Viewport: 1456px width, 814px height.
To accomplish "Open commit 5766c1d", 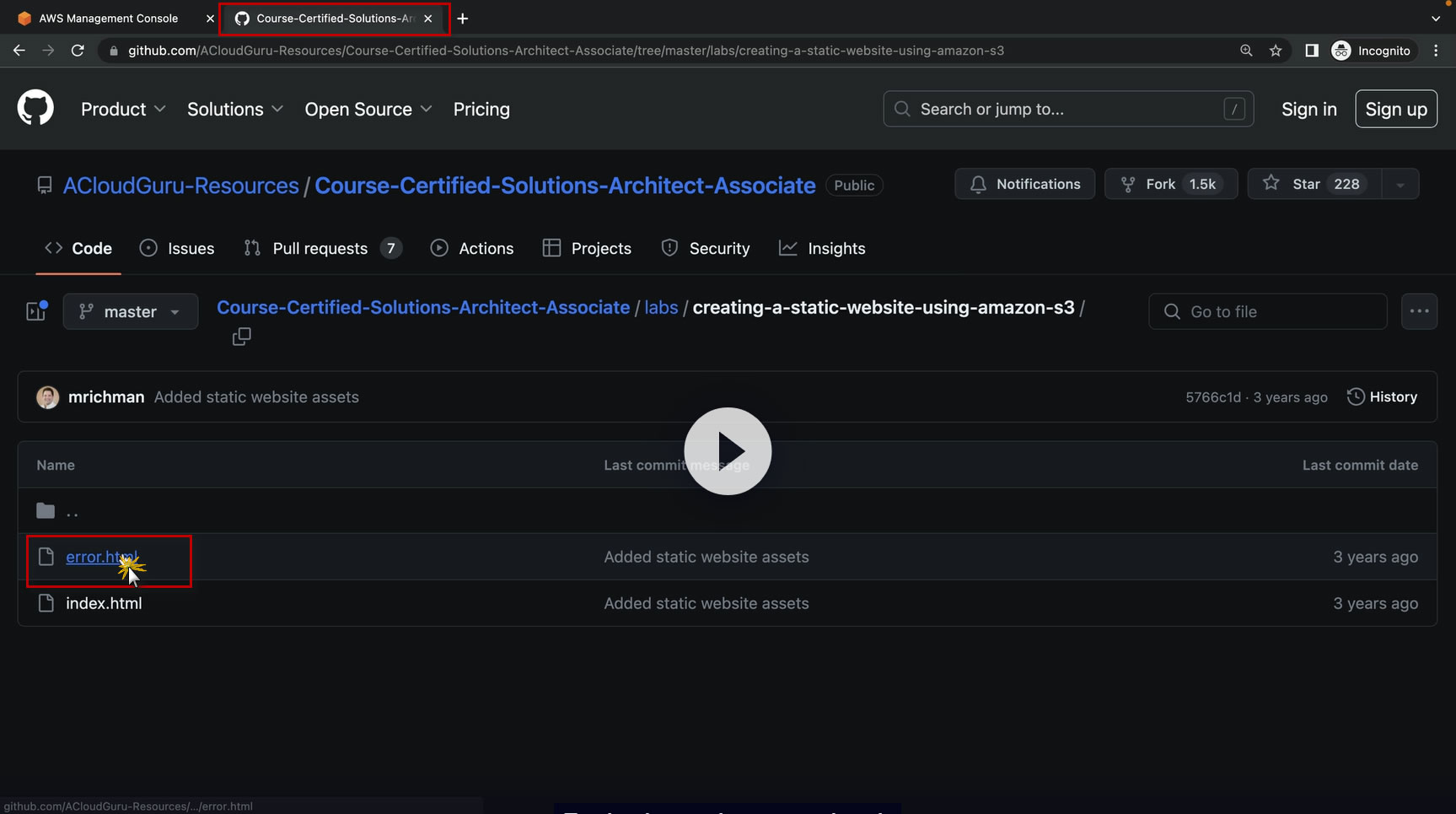I will (1213, 397).
